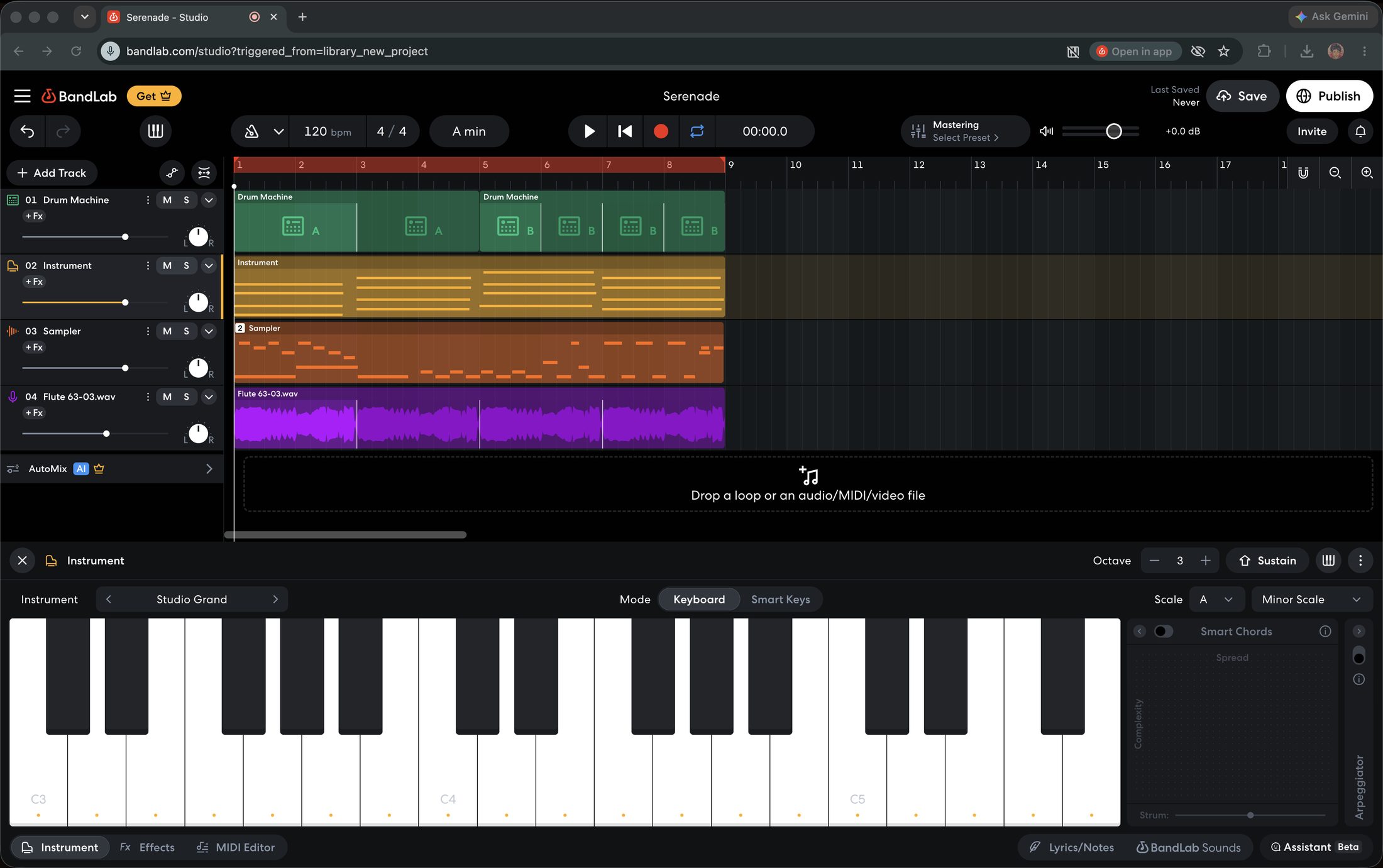Close the Instrument panel with X

(x=23, y=560)
